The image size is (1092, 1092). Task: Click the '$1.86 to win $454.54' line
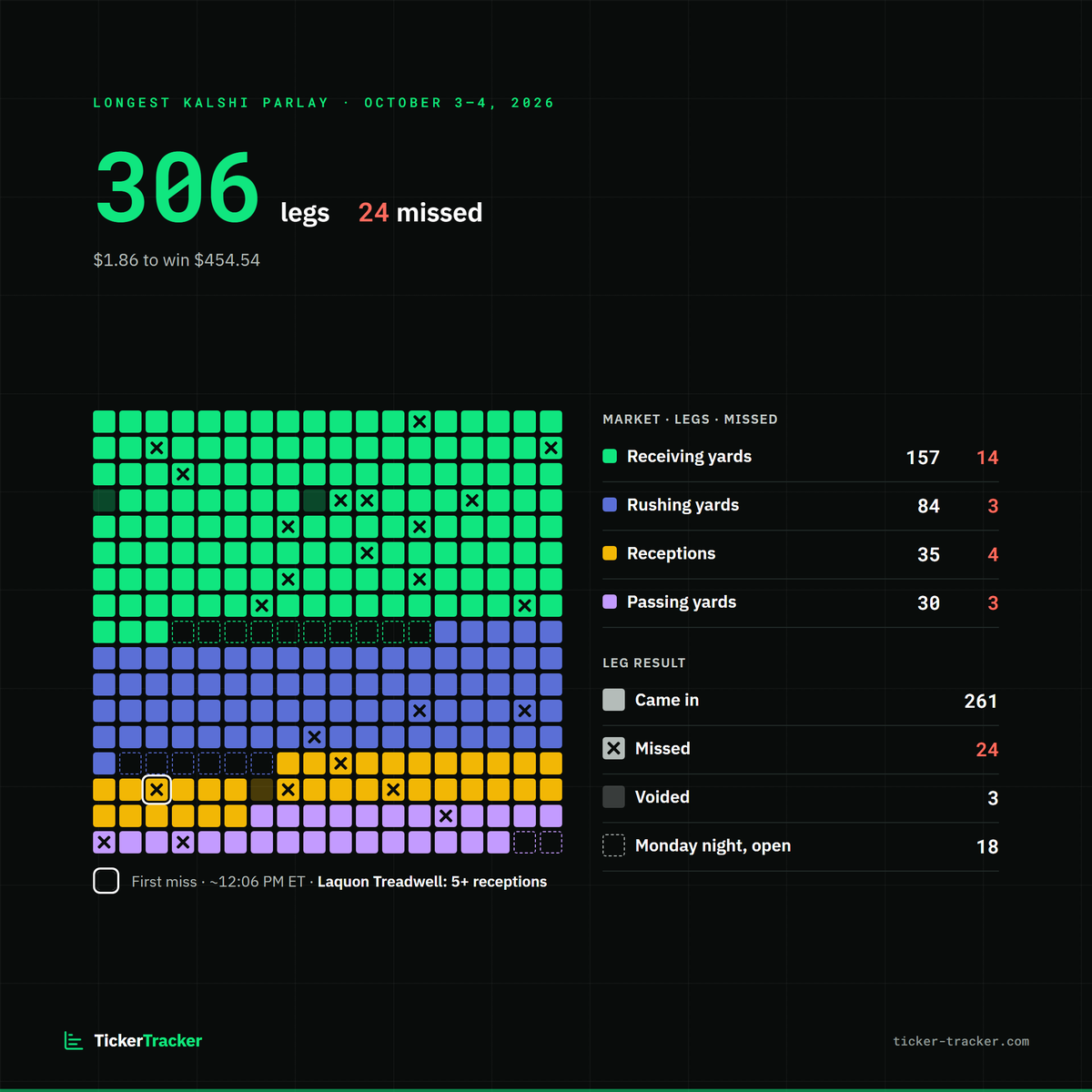click(177, 260)
